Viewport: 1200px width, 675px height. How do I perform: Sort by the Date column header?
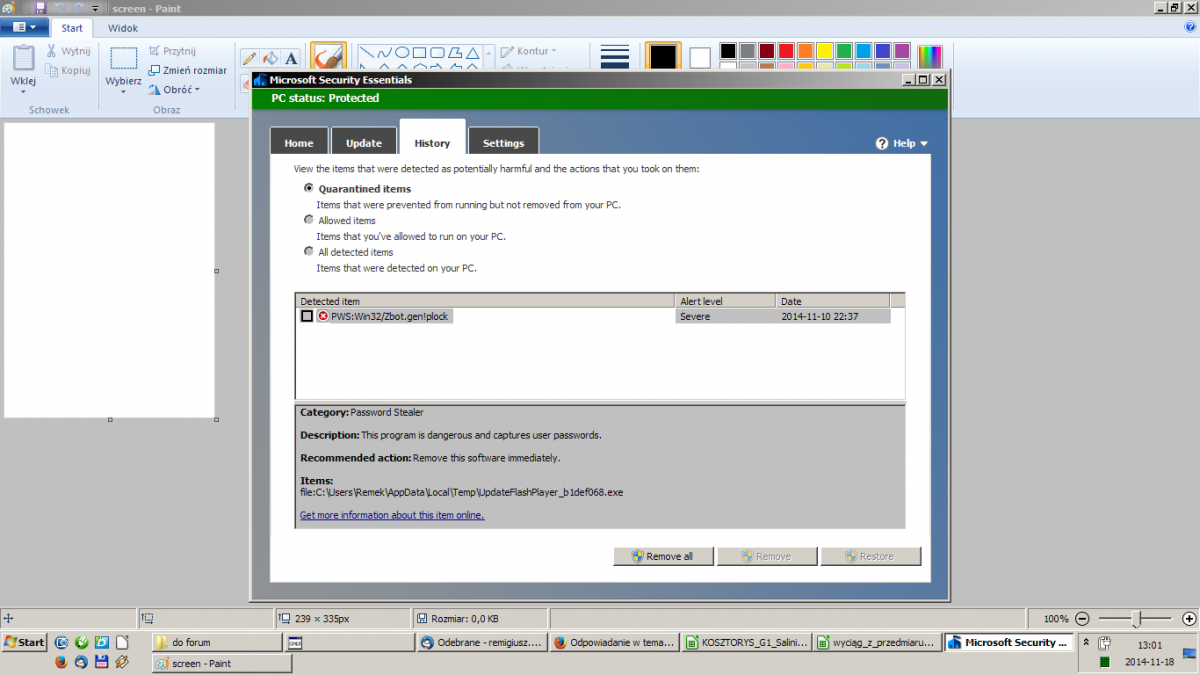point(832,301)
